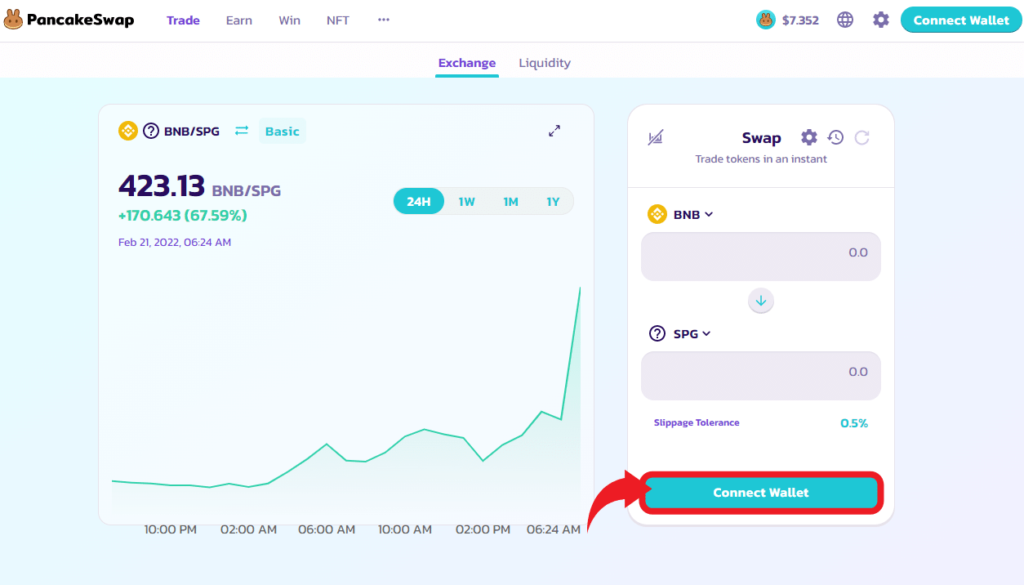Screen dimensions: 1024x585
Task: Select the 1Y chart range
Action: (552, 201)
